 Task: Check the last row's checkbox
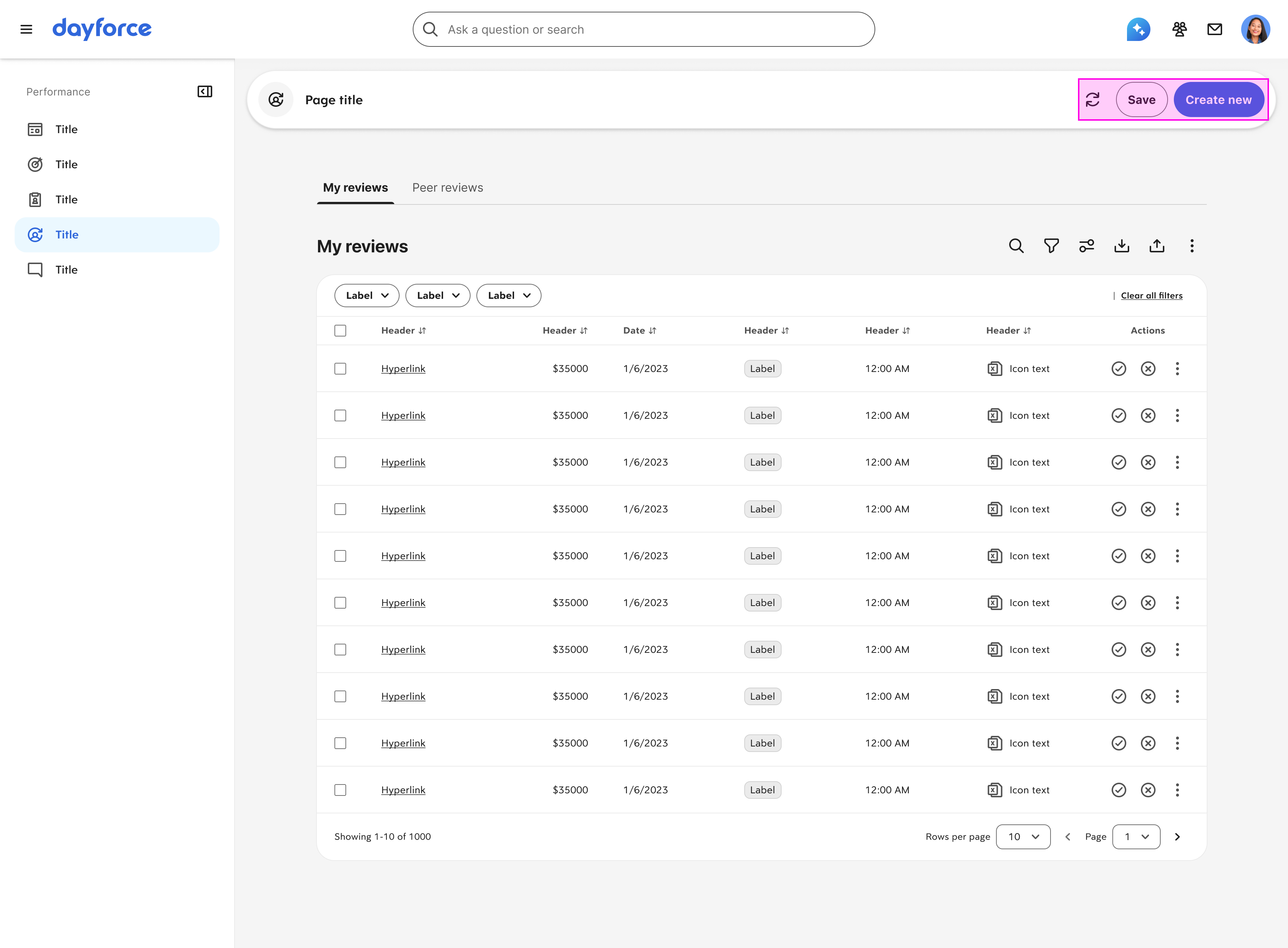[x=340, y=790]
